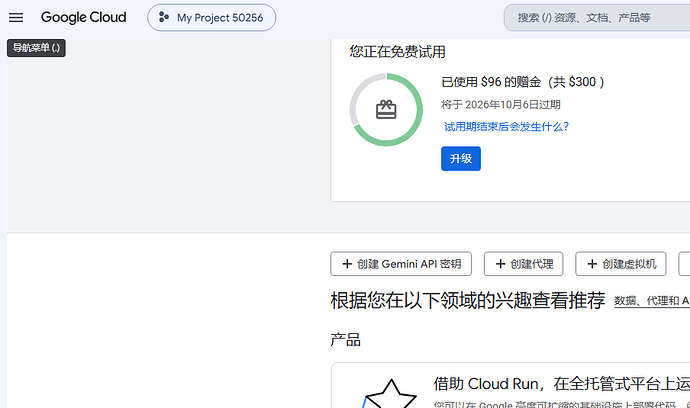Open the 数据、代理和 interest link
Viewport: 690px width, 408px height.
pyautogui.click(x=652, y=301)
